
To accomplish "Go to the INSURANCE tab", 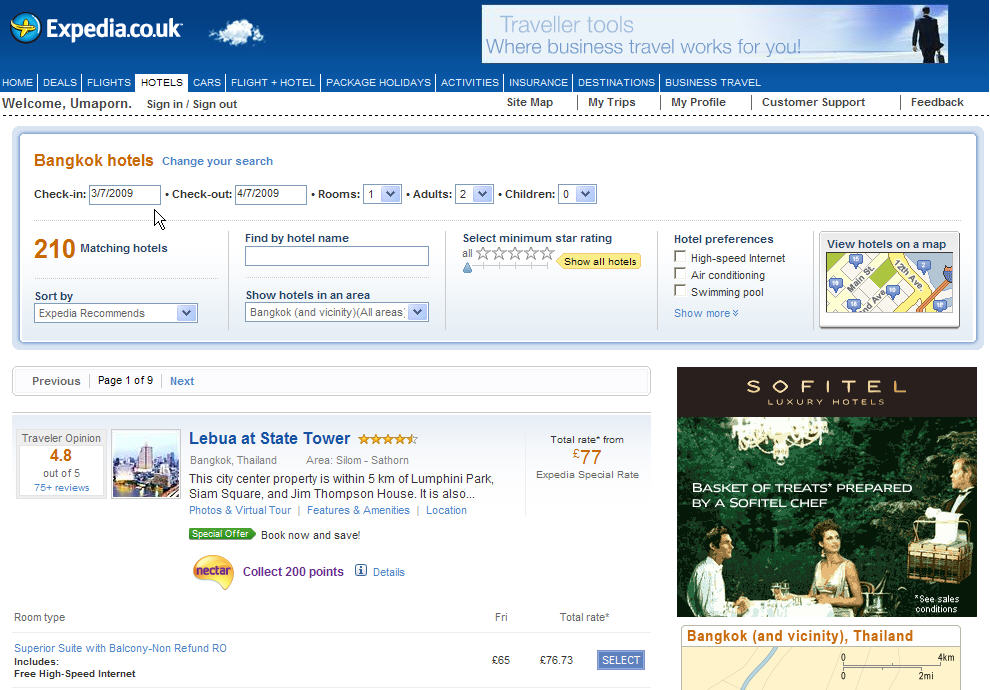I will pos(538,82).
